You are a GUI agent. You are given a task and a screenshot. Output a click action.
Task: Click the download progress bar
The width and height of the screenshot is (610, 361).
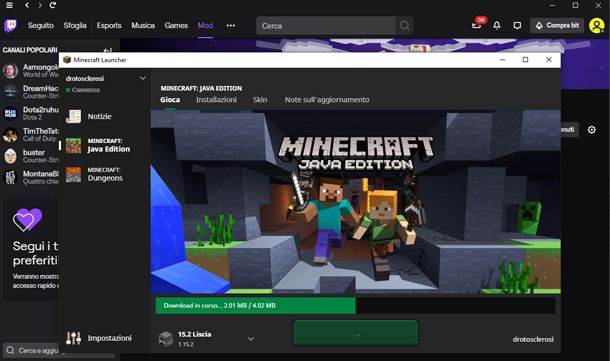coord(356,305)
